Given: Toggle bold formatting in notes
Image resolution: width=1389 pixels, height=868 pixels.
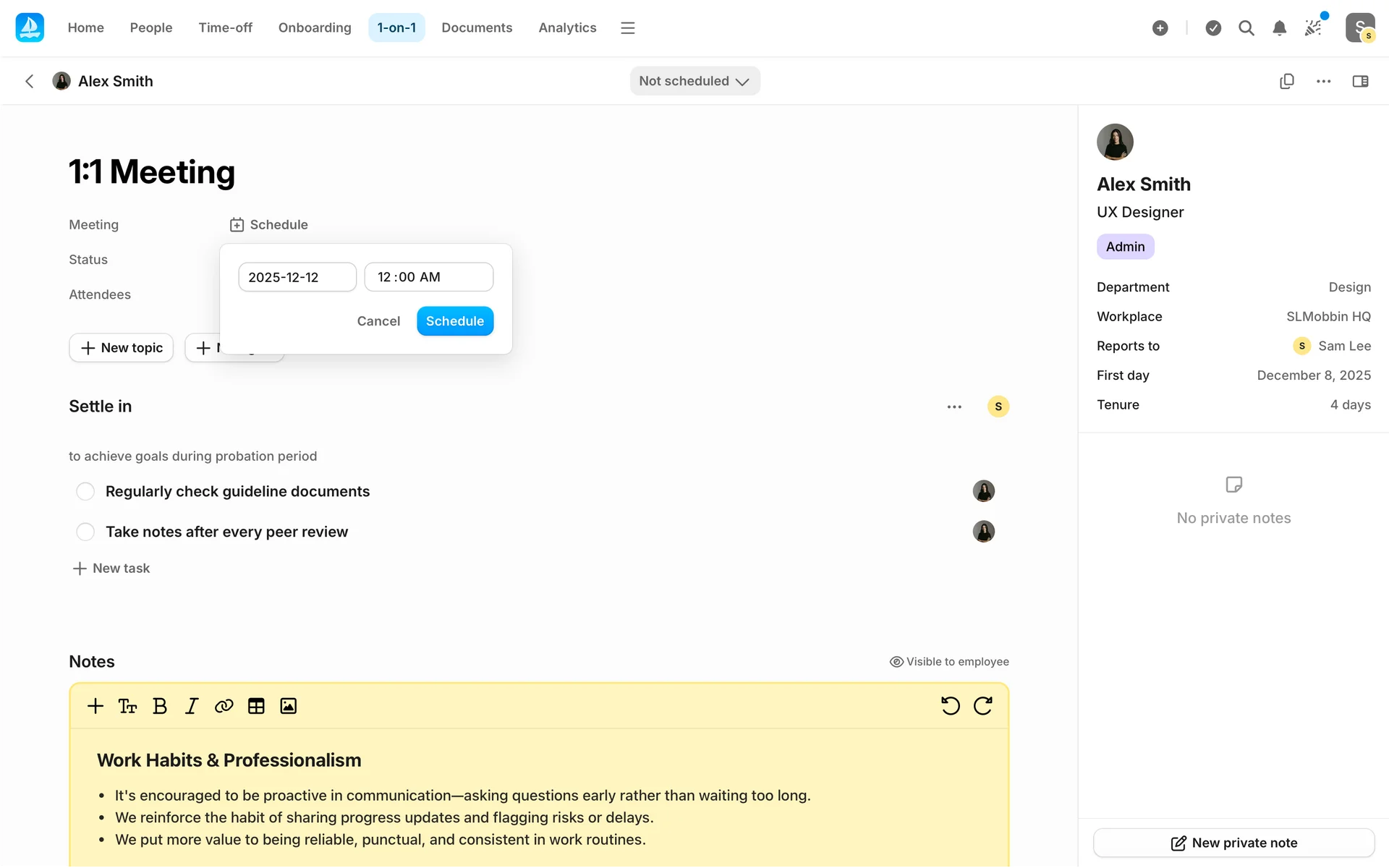Looking at the screenshot, I should pos(160,706).
